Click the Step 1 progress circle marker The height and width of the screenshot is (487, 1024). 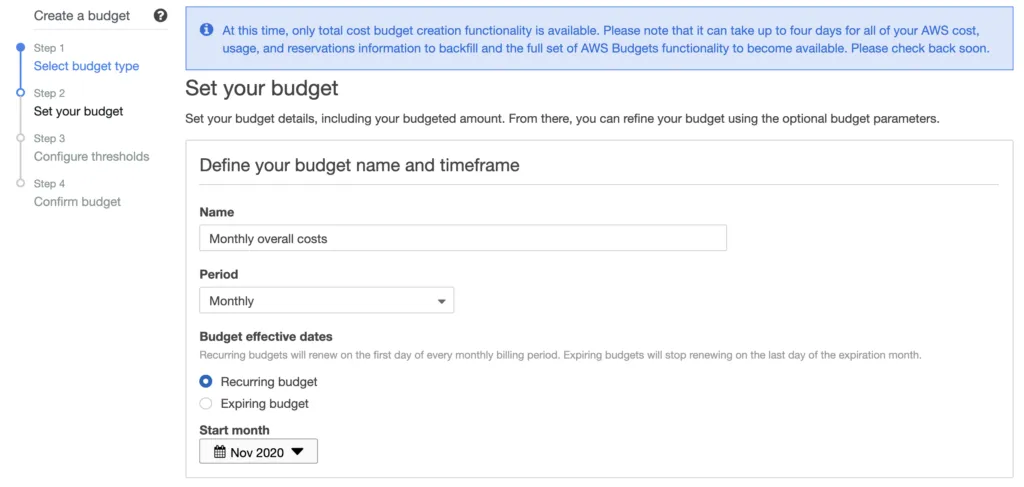20,47
